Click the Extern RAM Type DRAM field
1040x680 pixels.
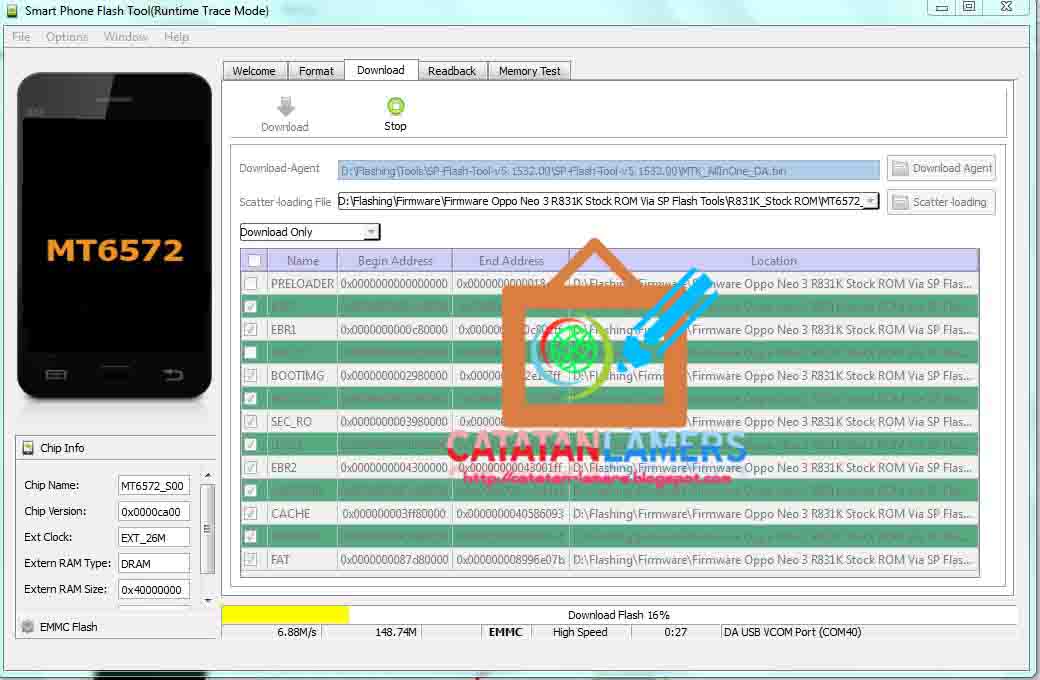[153, 563]
